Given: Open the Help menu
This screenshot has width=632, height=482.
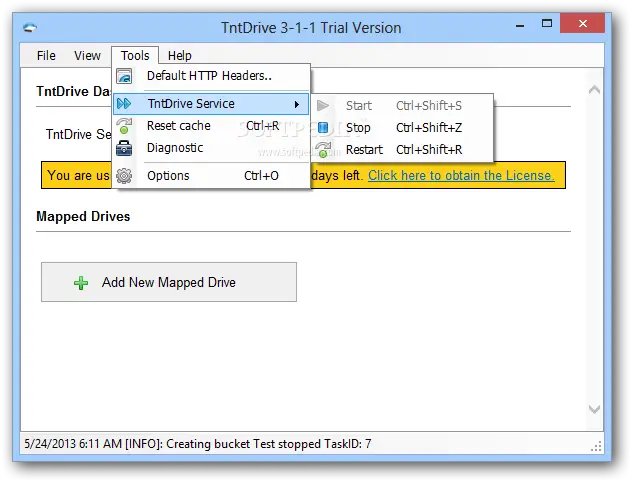Looking at the screenshot, I should [180, 56].
